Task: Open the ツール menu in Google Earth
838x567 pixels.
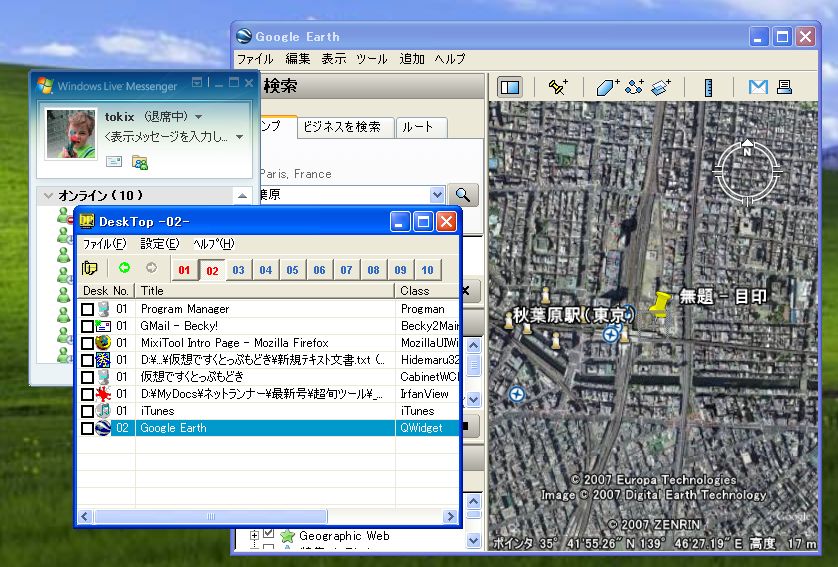Action: pyautogui.click(x=371, y=59)
